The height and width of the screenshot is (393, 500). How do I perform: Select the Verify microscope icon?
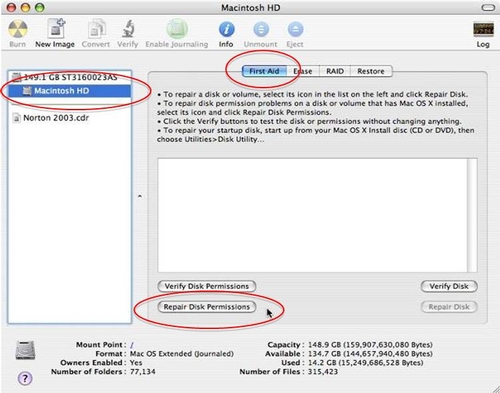[x=128, y=29]
